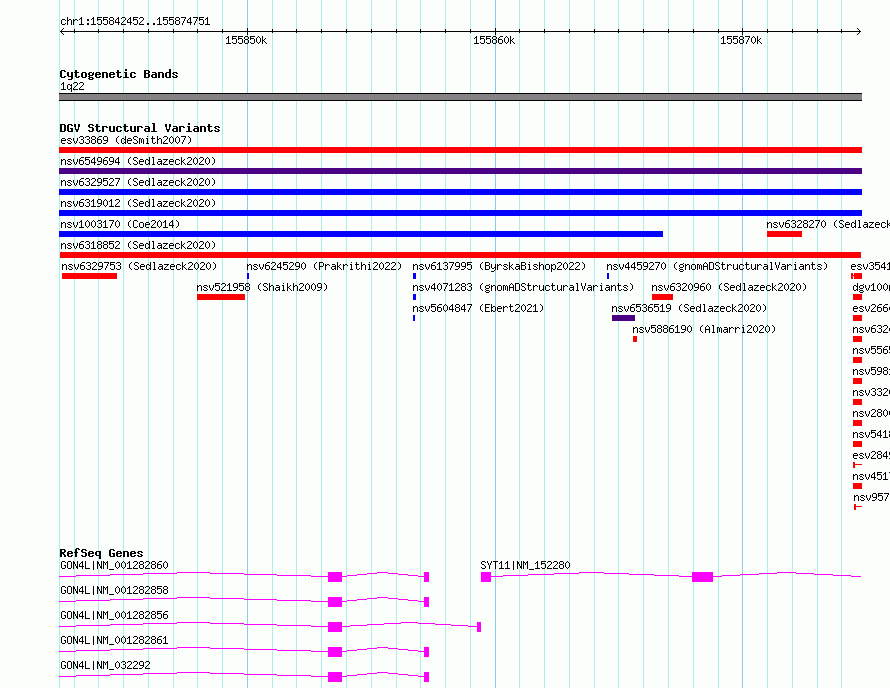Select nsv6245290 (Prakrithi2022) variant label
The width and height of the screenshot is (890, 688).
click(324, 266)
